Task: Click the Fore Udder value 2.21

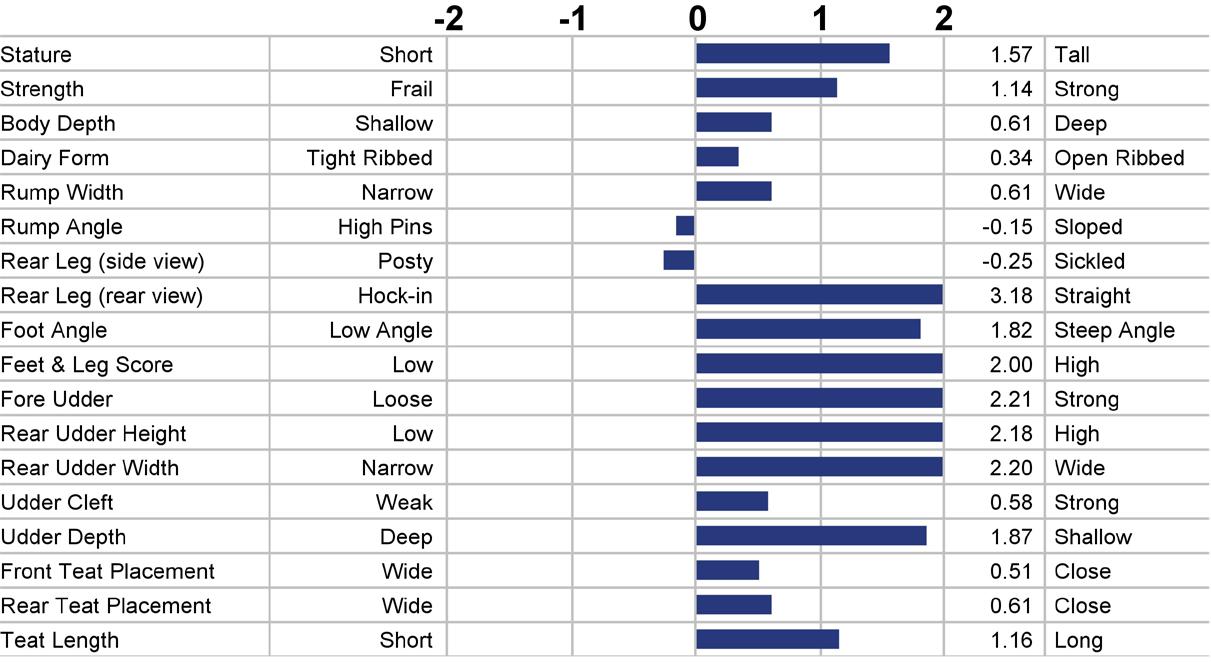Action: click(1011, 399)
